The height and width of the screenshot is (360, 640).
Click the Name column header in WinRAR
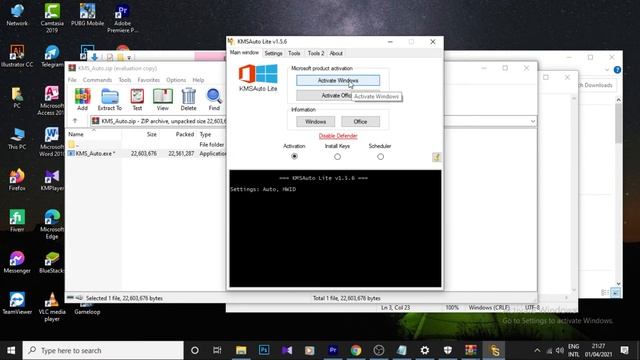(93, 134)
